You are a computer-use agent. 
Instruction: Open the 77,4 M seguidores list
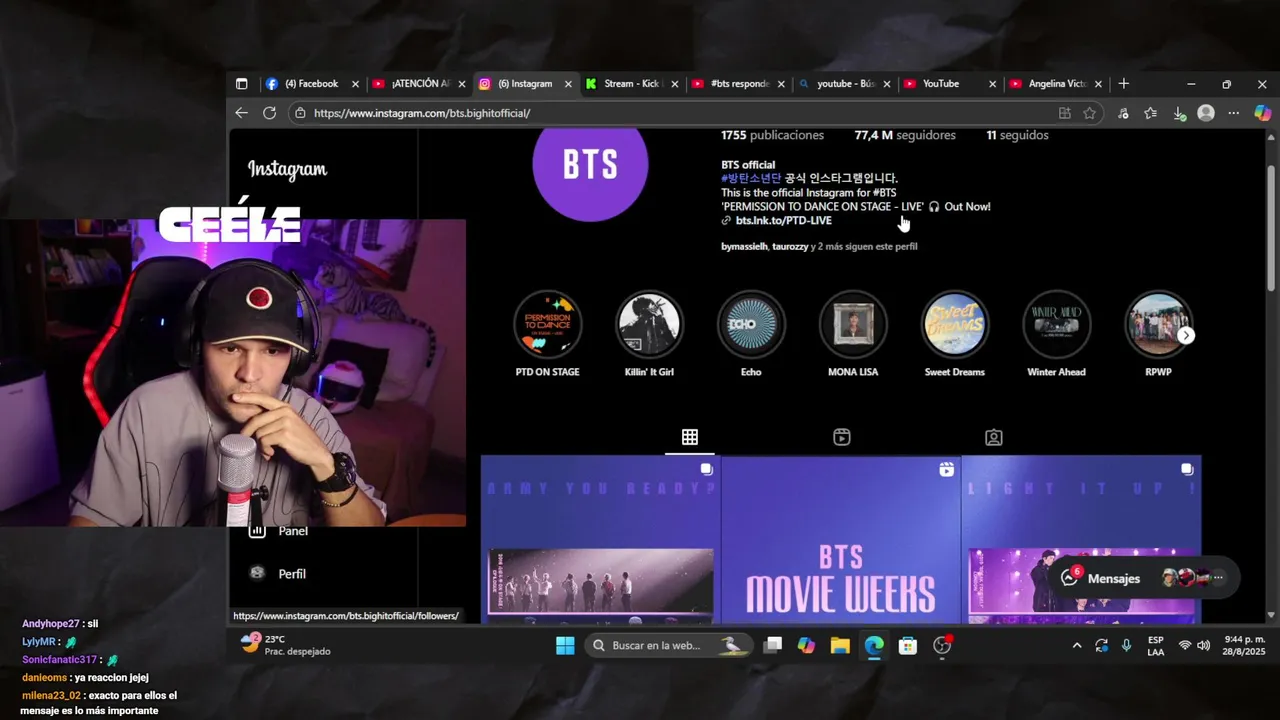tap(905, 135)
